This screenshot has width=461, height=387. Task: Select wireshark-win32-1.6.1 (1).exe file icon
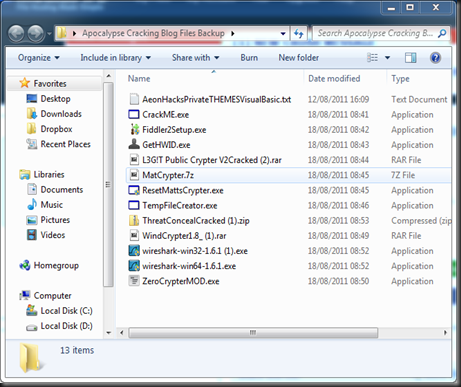point(134,251)
